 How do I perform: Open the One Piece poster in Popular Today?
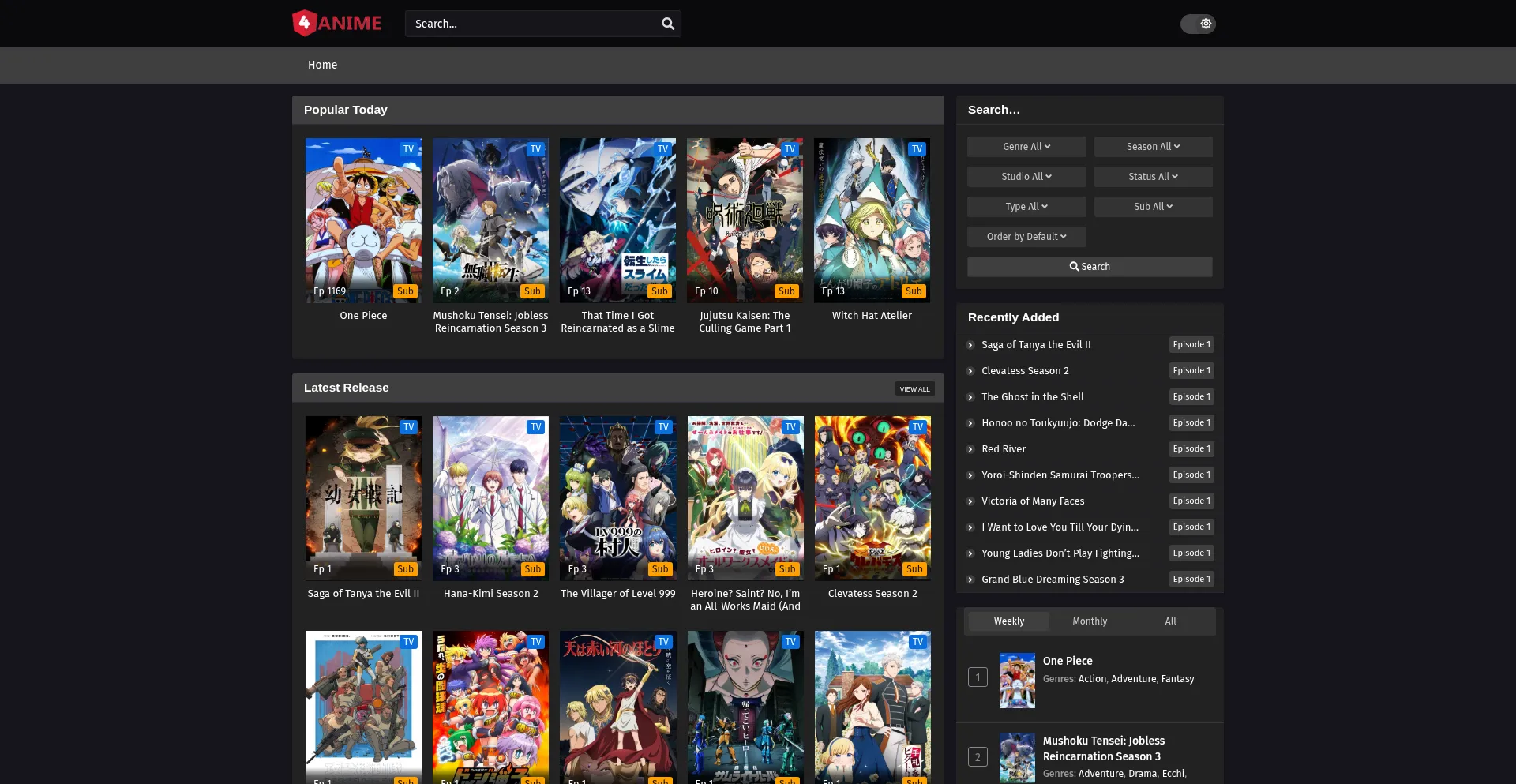[363, 220]
